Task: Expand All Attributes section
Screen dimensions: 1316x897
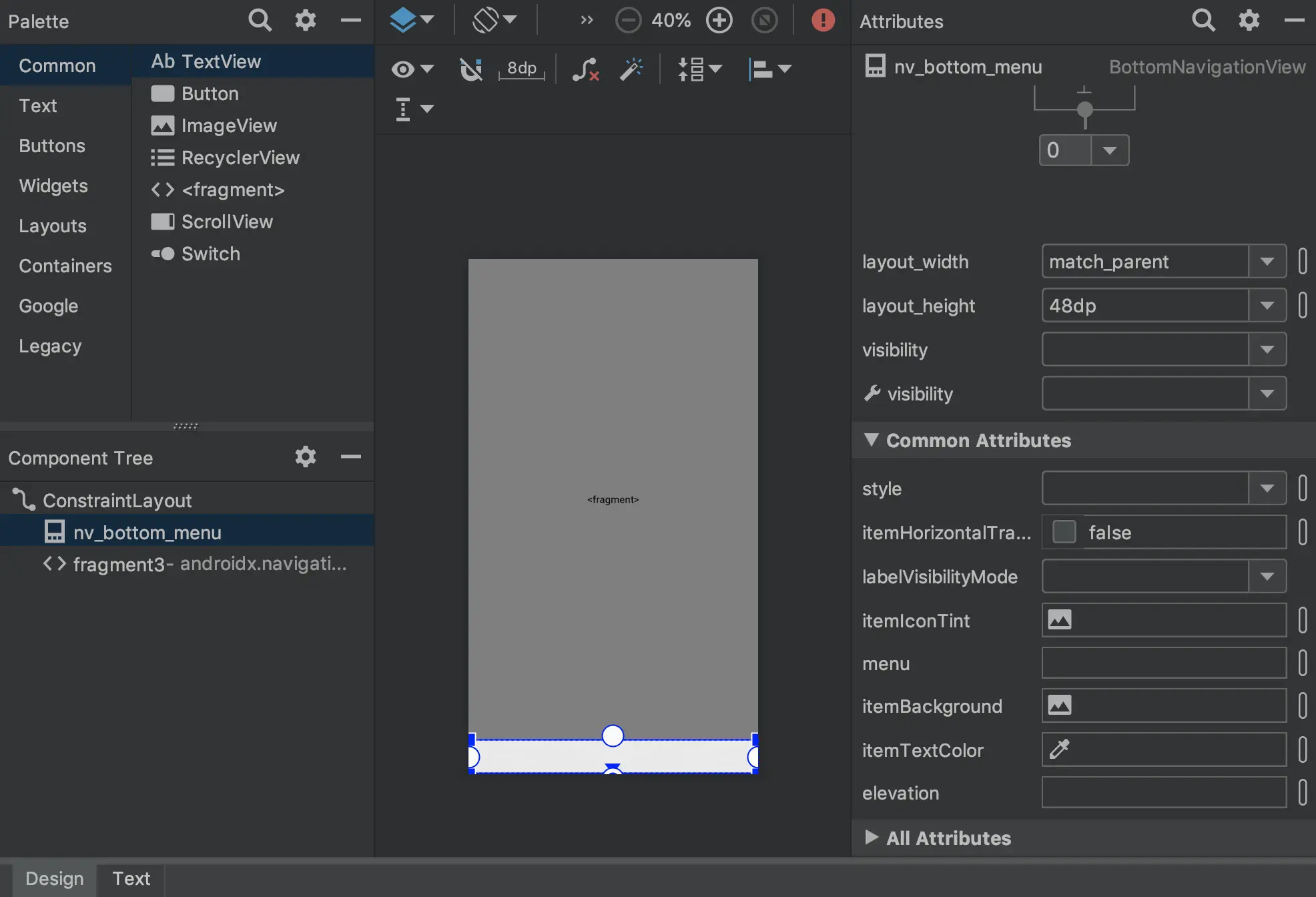Action: pos(871,838)
